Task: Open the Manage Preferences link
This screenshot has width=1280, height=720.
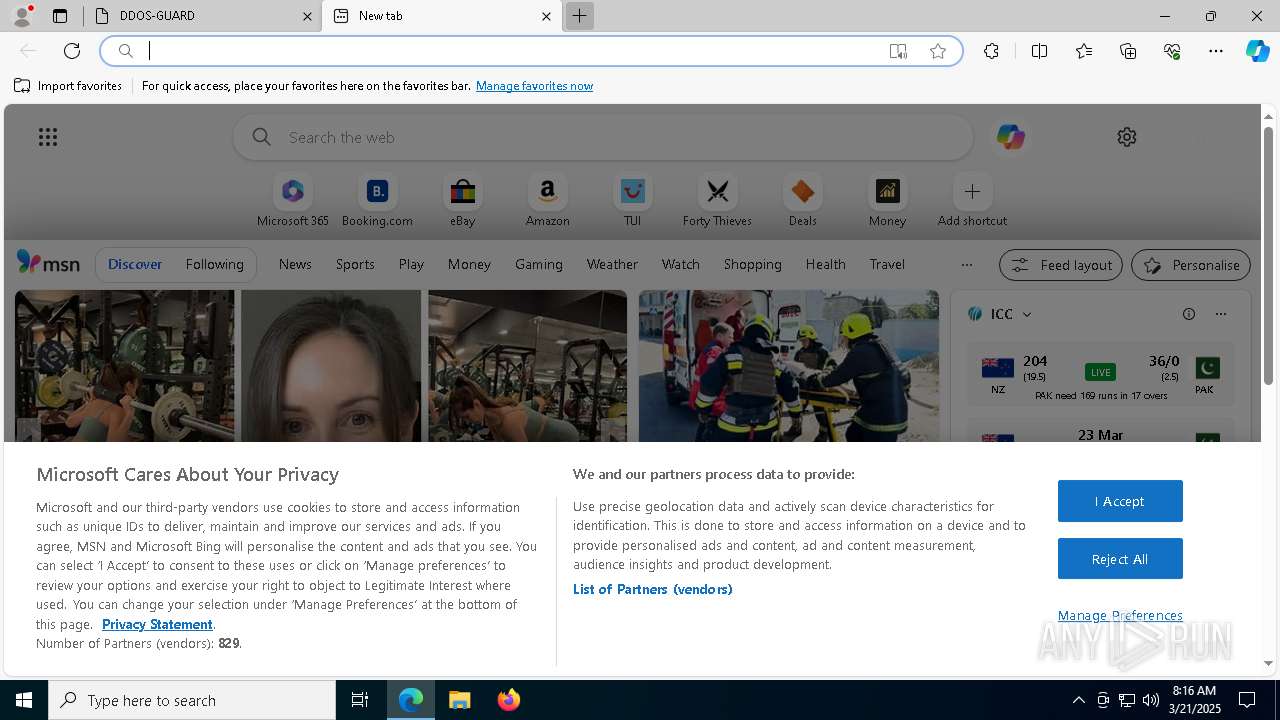Action: (1120, 615)
